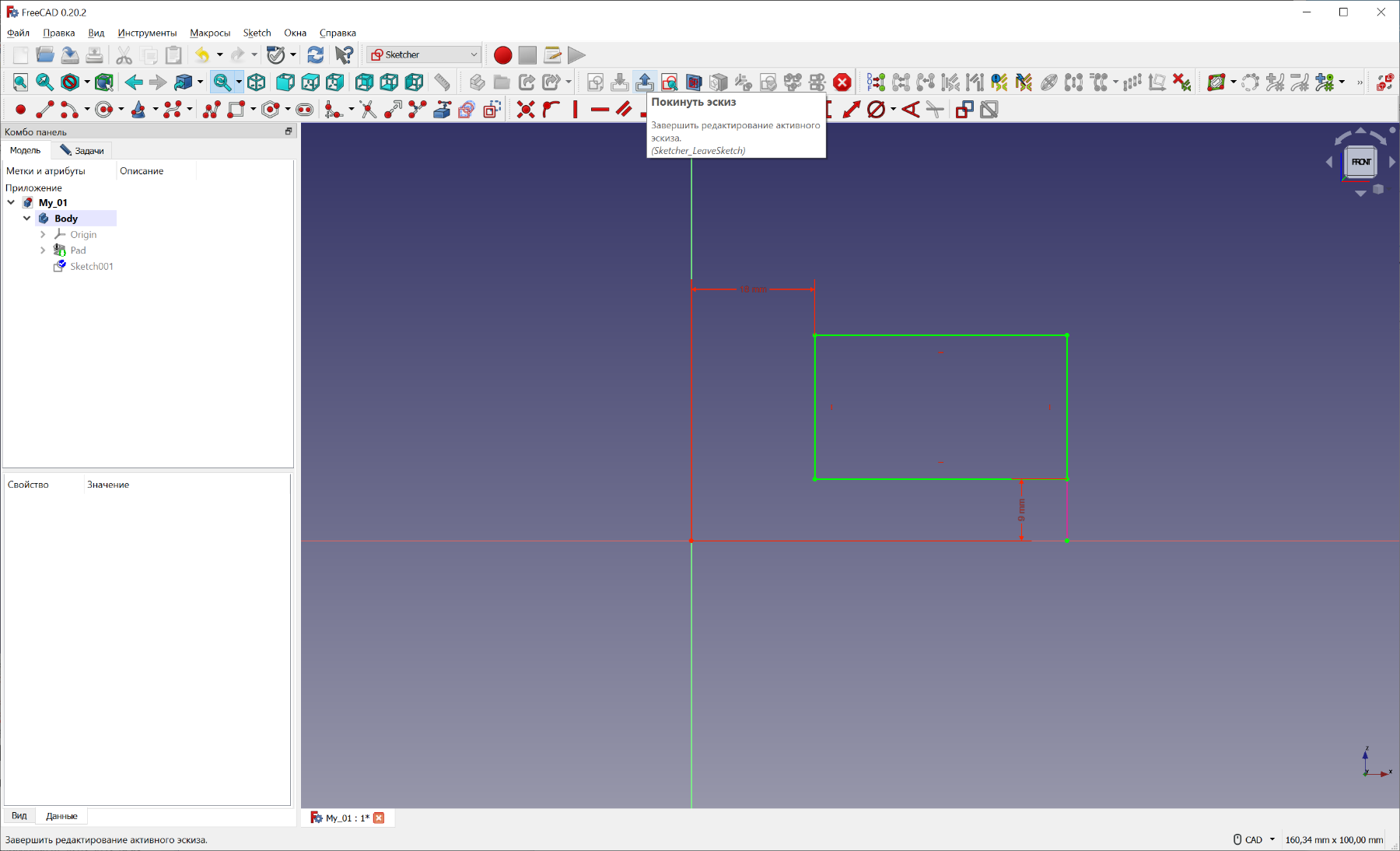Select the Create Point tool
1400x851 pixels.
(x=21, y=110)
